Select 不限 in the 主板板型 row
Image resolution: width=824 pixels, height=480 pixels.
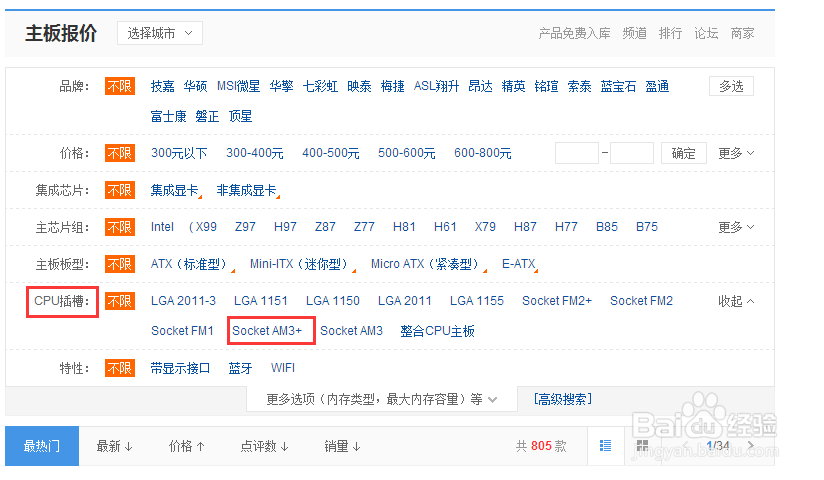120,264
